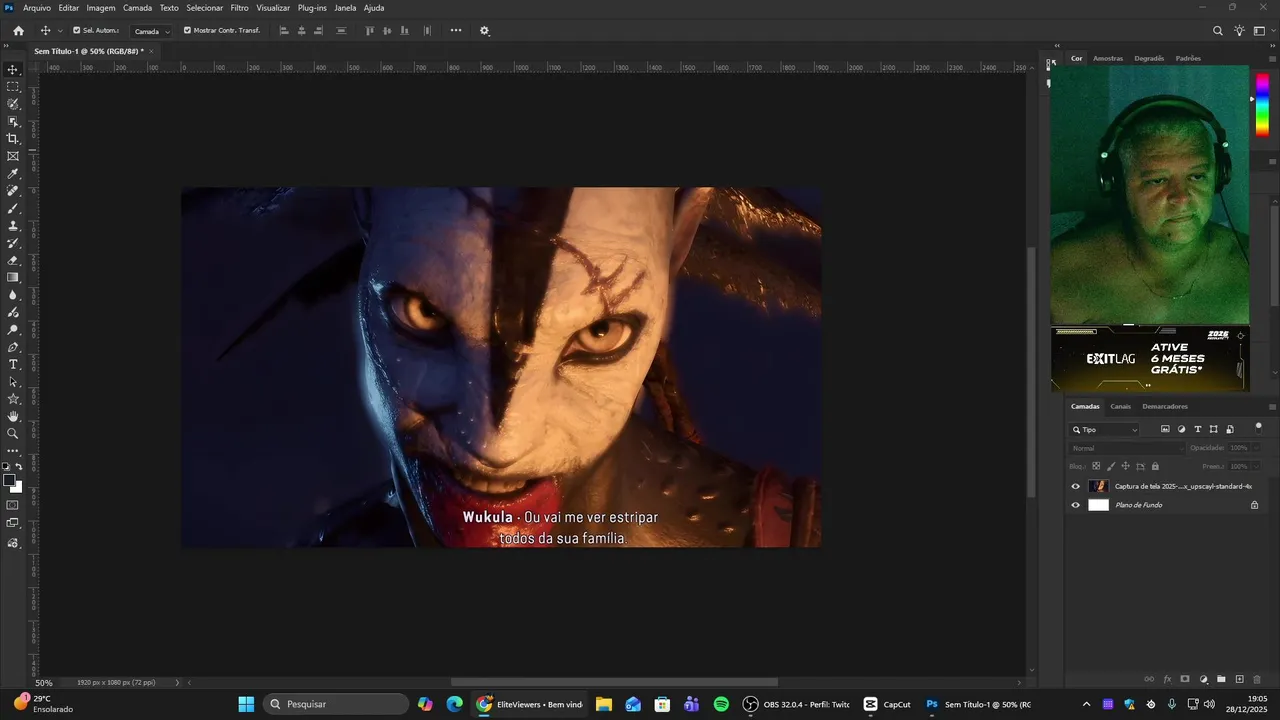Create a new adjustment layer
Screen dimensions: 1280x720
pos(1204,679)
